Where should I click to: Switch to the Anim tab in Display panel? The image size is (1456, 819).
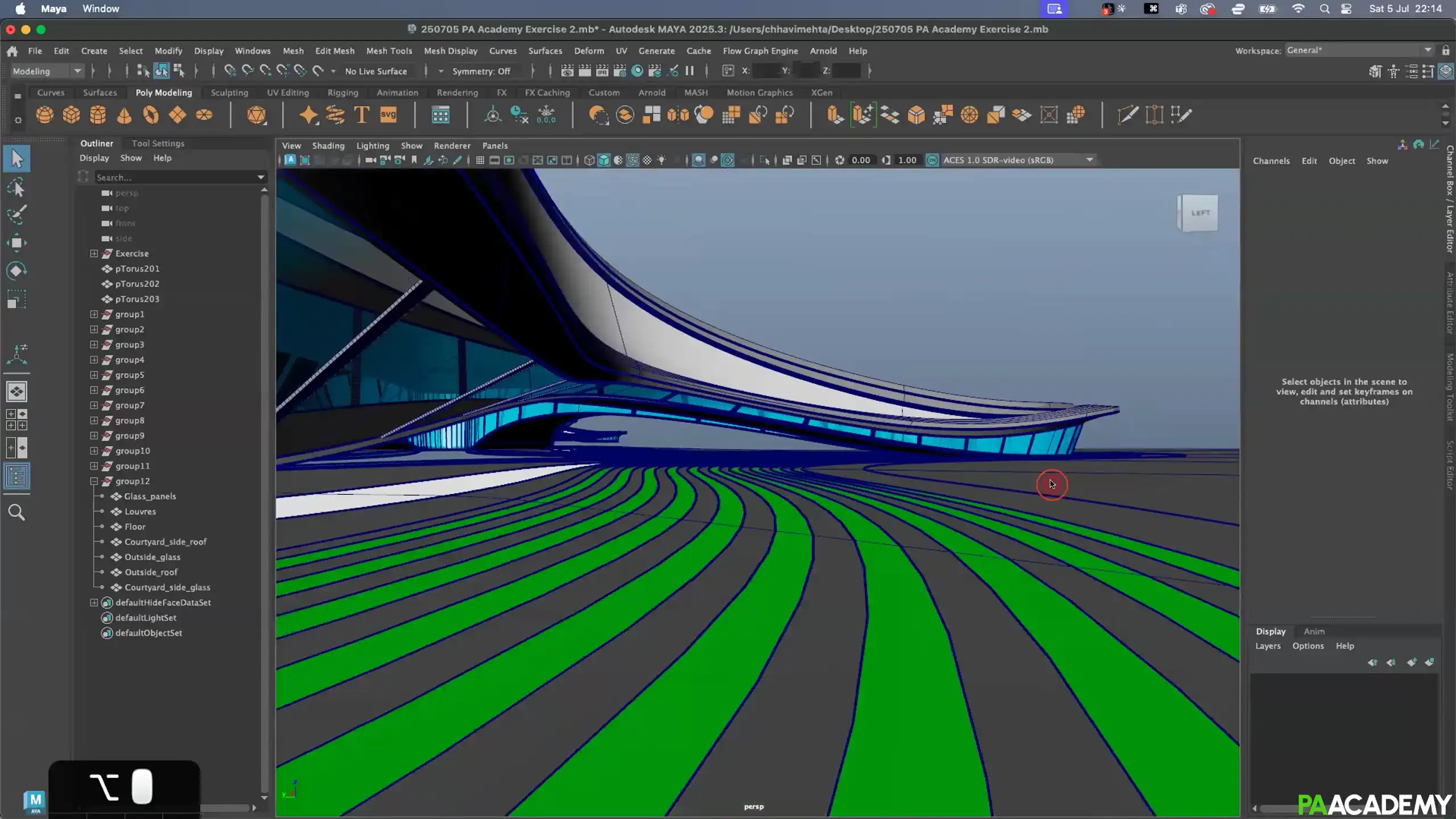click(1314, 631)
